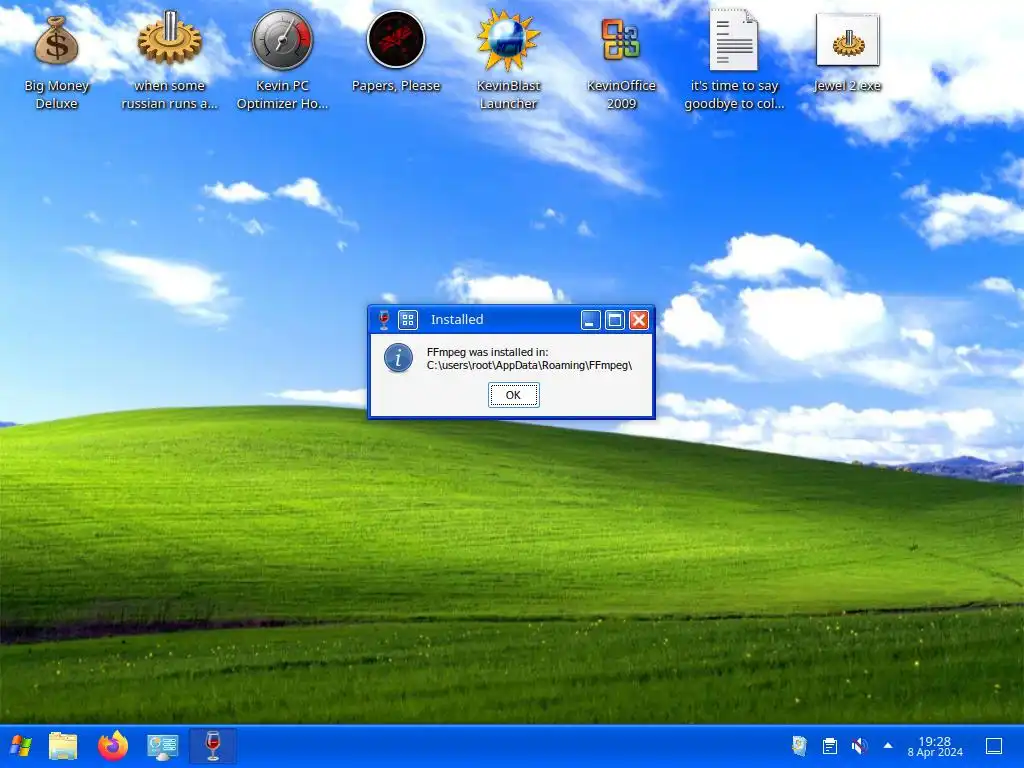
Task: Click the Wine task in the taskbar
Action: 213,746
